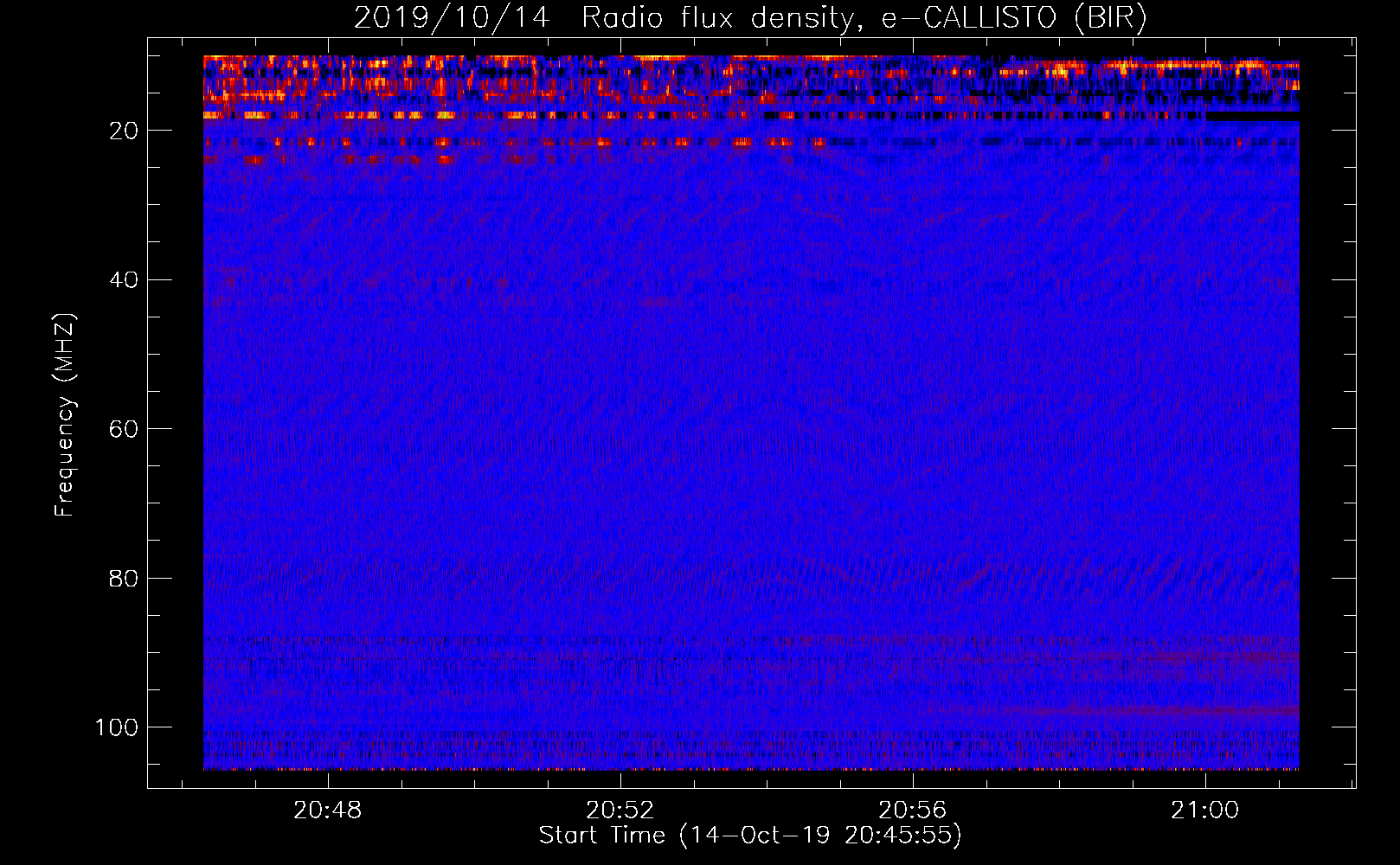
Task: Click the plot title '2019/10/14 Radio flux density'
Action: click(x=750, y=17)
